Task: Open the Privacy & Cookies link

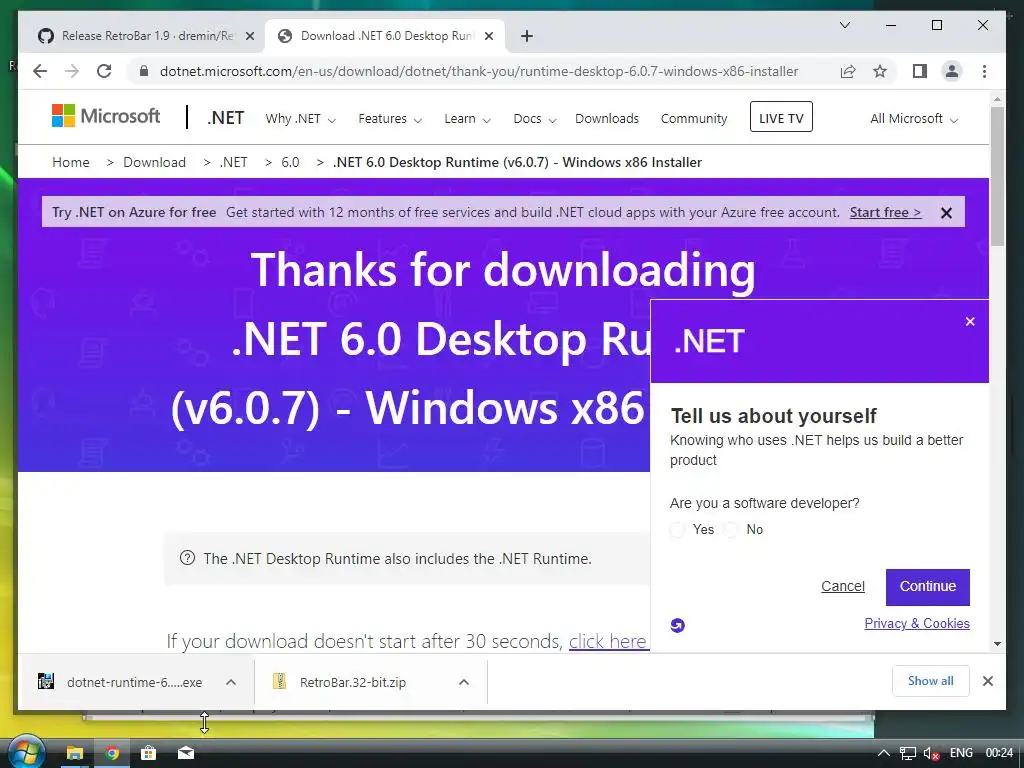Action: click(x=917, y=624)
